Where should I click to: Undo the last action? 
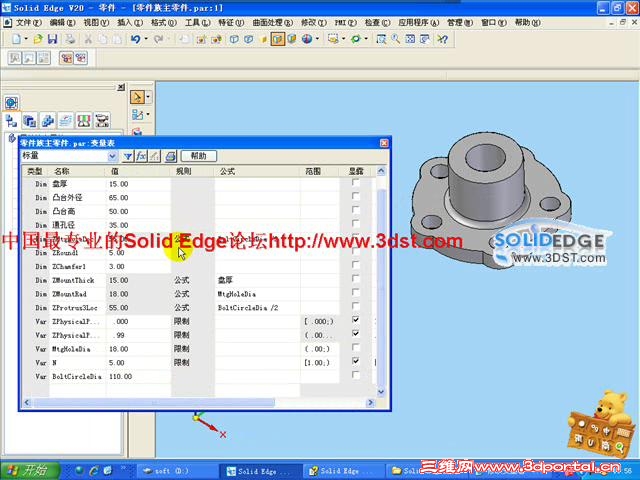[x=136, y=39]
